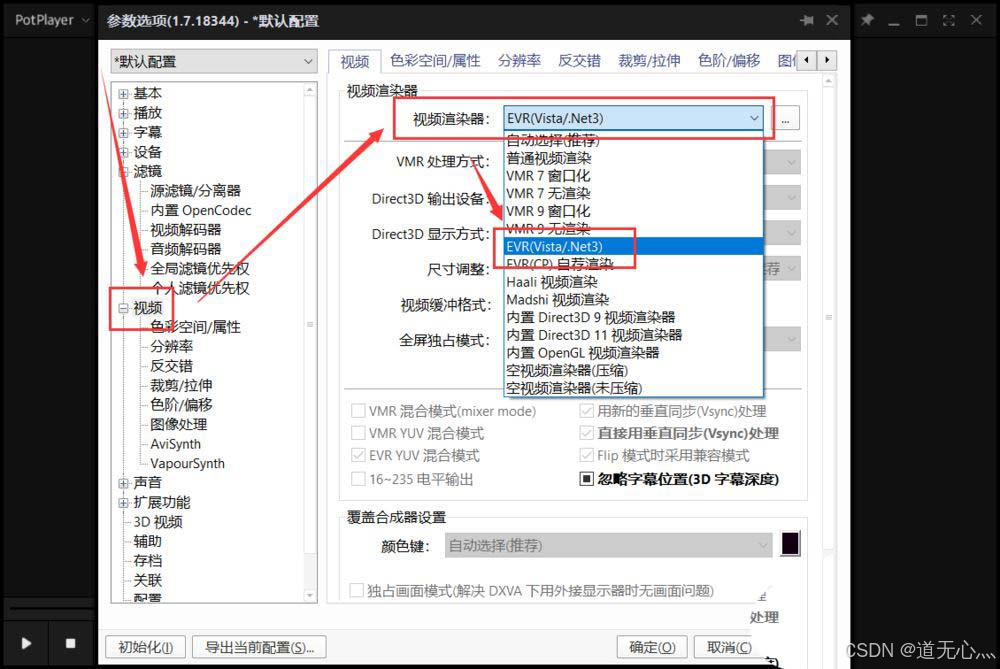
Task: Select 自动选择(推荐) in renderer list
Action: [x=633, y=140]
